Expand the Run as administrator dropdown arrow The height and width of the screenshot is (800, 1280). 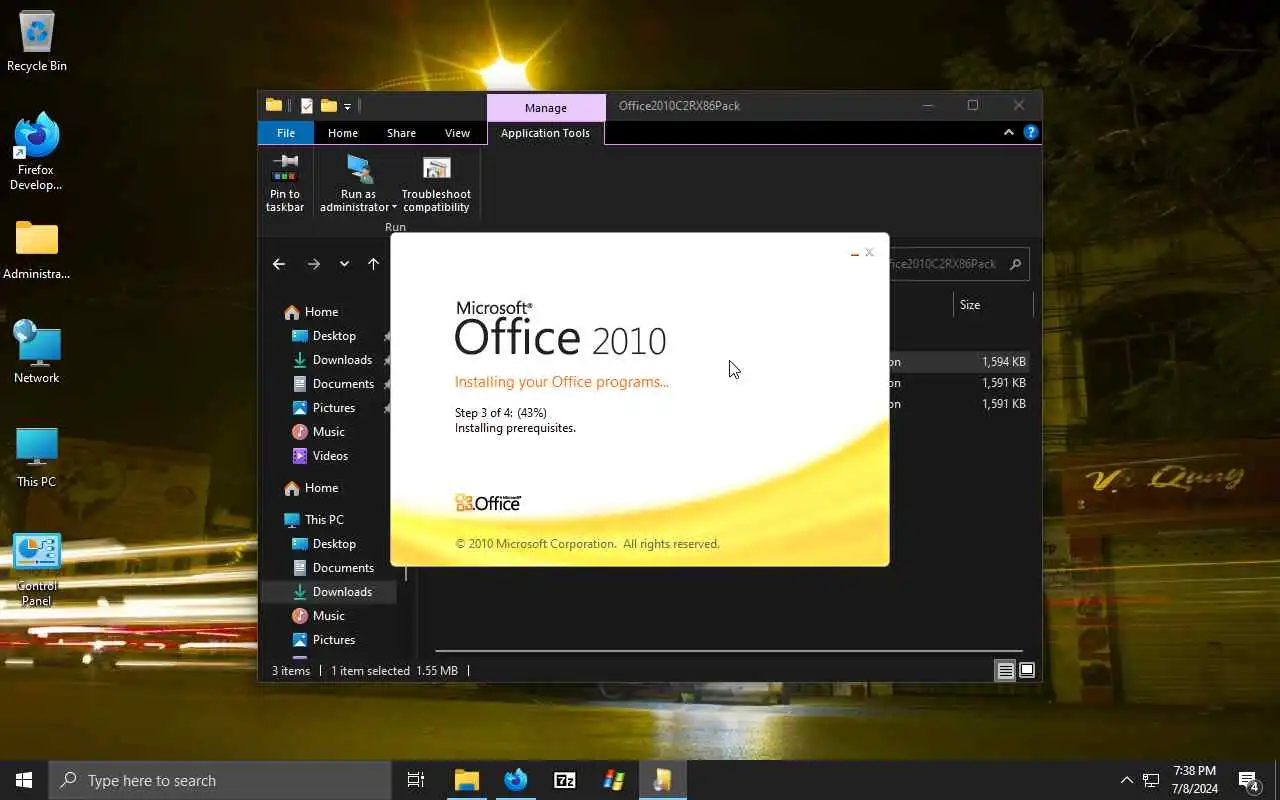coord(394,208)
